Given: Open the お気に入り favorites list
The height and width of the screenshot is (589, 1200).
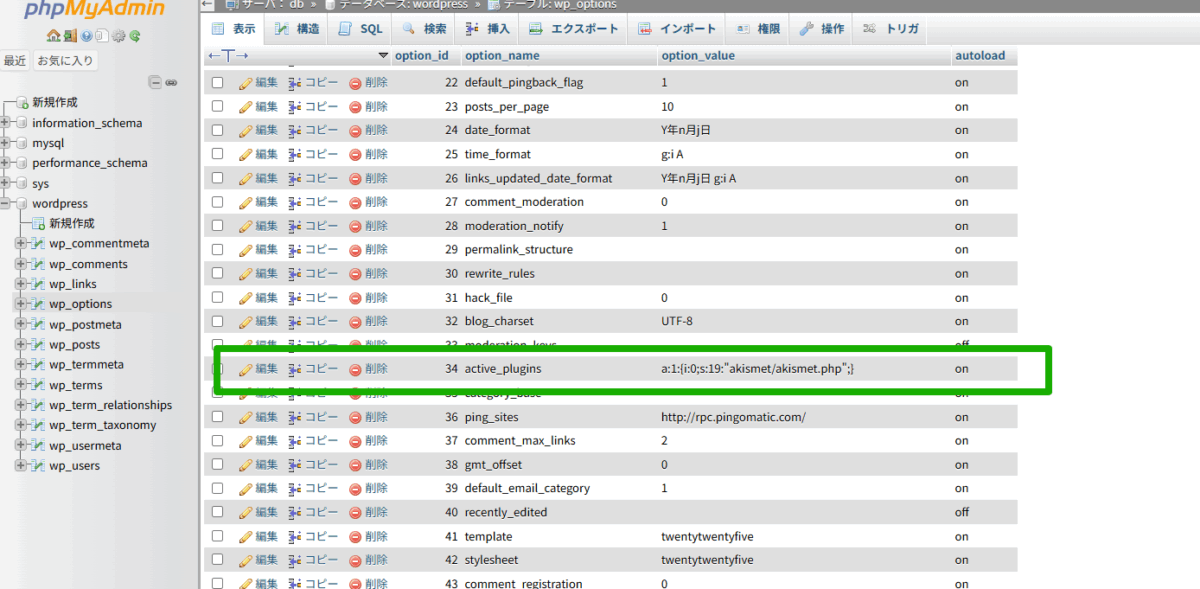Looking at the screenshot, I should pos(66,61).
